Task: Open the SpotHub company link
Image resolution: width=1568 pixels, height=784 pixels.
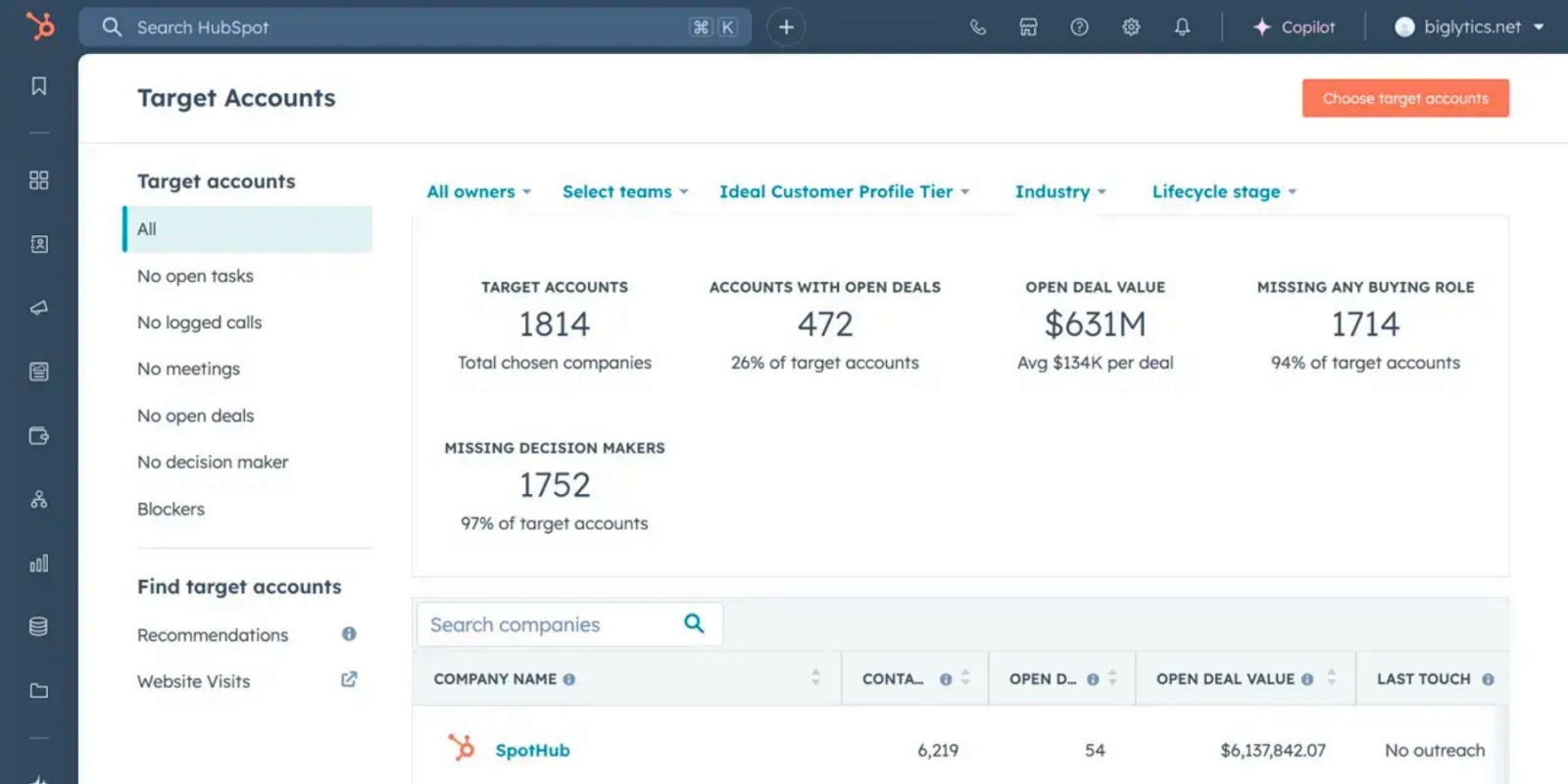Action: coord(532,751)
